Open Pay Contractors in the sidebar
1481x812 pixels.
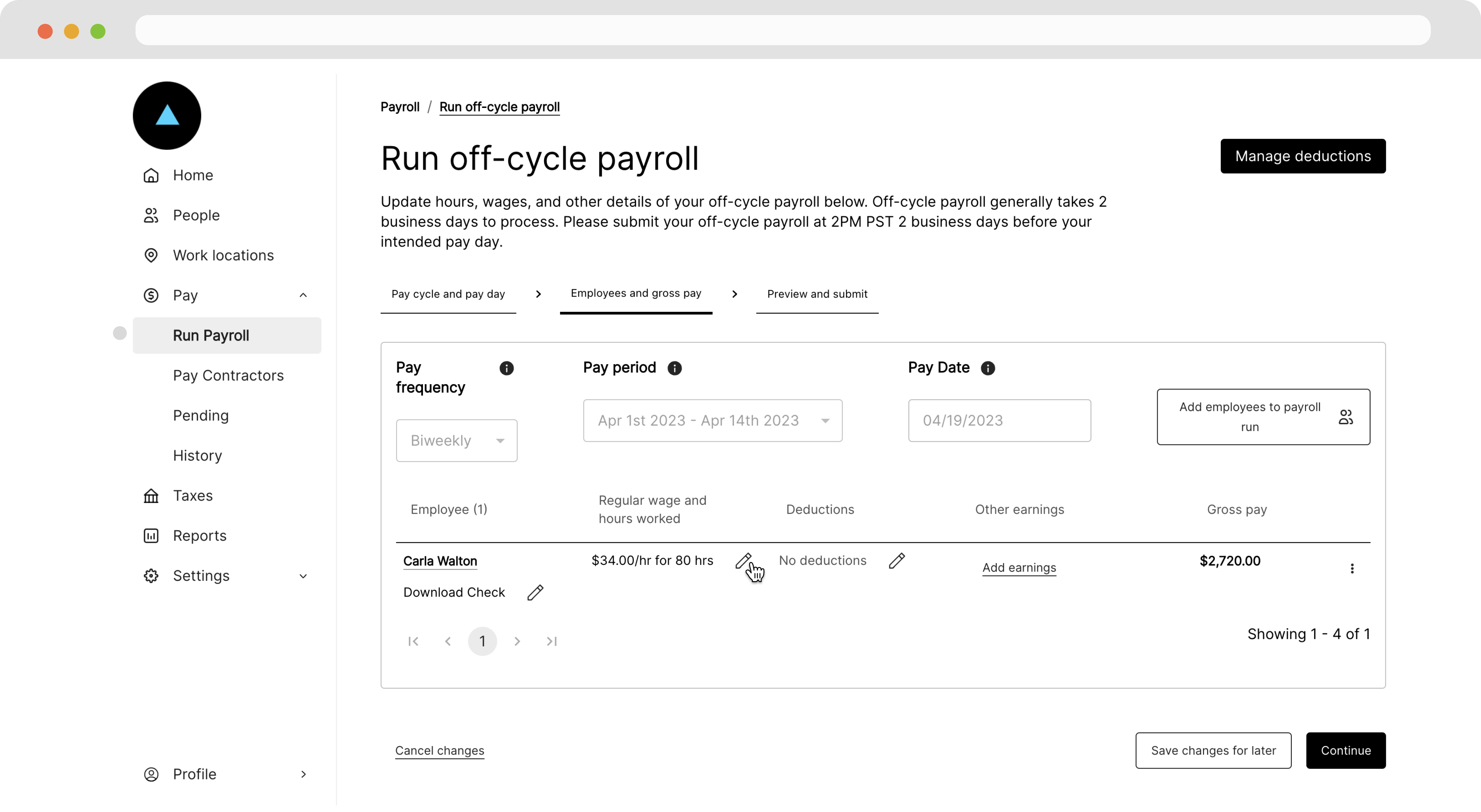coord(228,376)
